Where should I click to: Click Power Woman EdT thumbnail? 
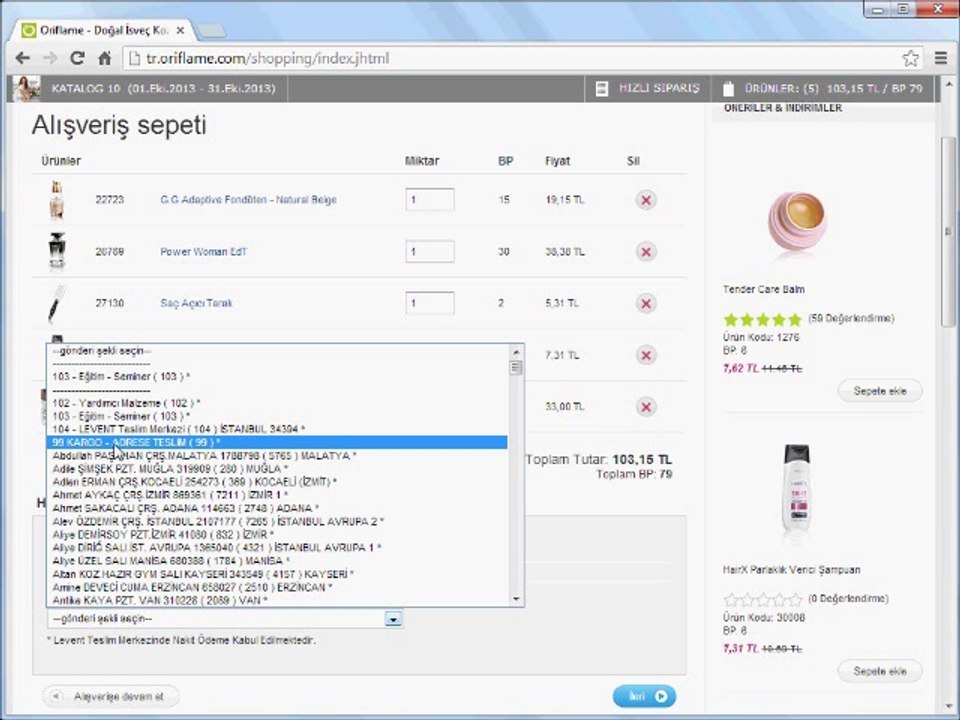click(x=56, y=252)
